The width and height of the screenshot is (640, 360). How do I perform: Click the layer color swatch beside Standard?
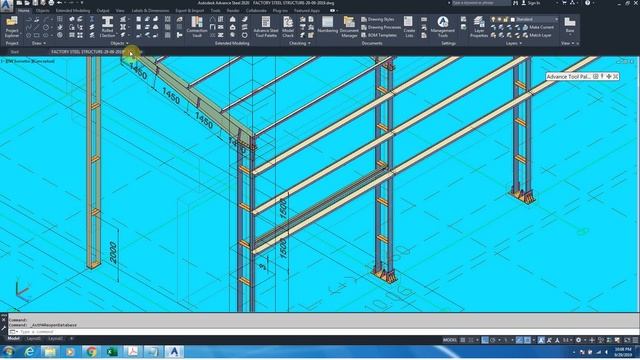[513, 19]
